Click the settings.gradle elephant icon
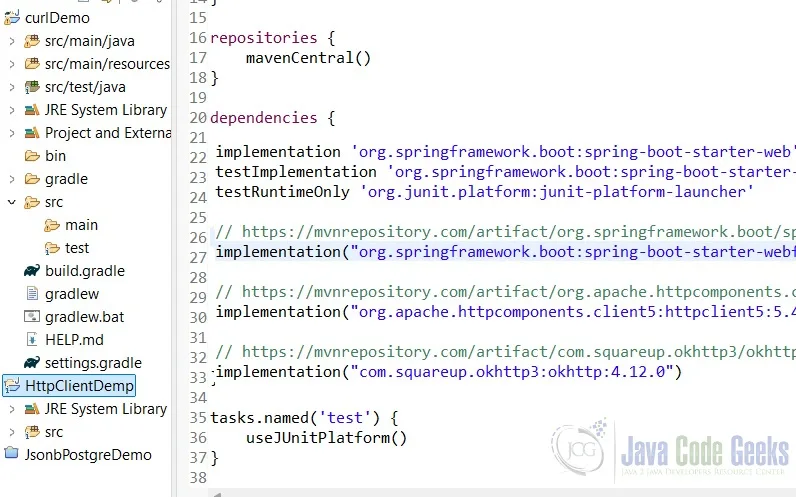796x497 pixels. click(32, 362)
